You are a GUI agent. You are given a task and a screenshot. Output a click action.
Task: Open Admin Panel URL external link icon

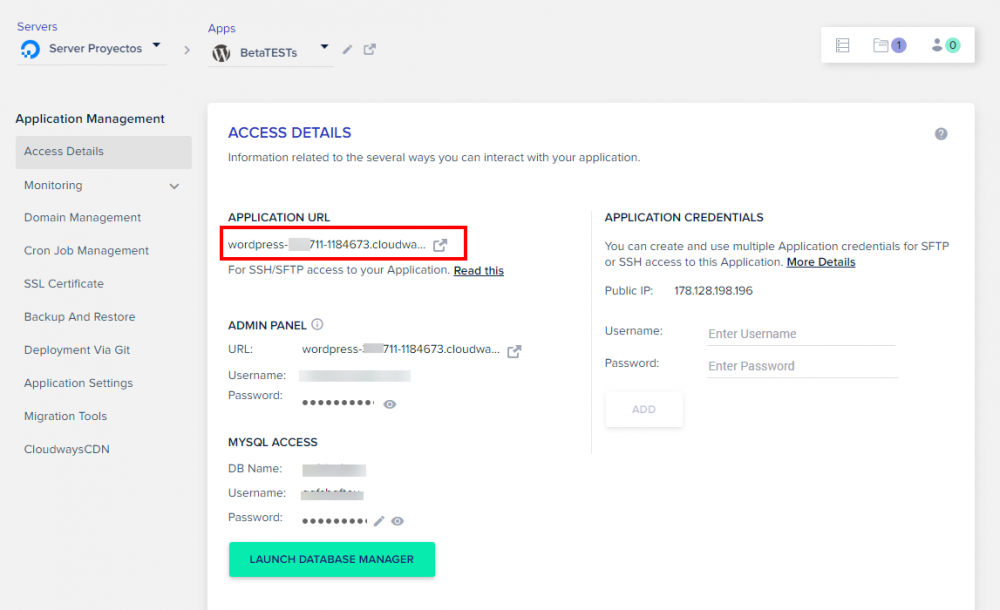coord(514,351)
